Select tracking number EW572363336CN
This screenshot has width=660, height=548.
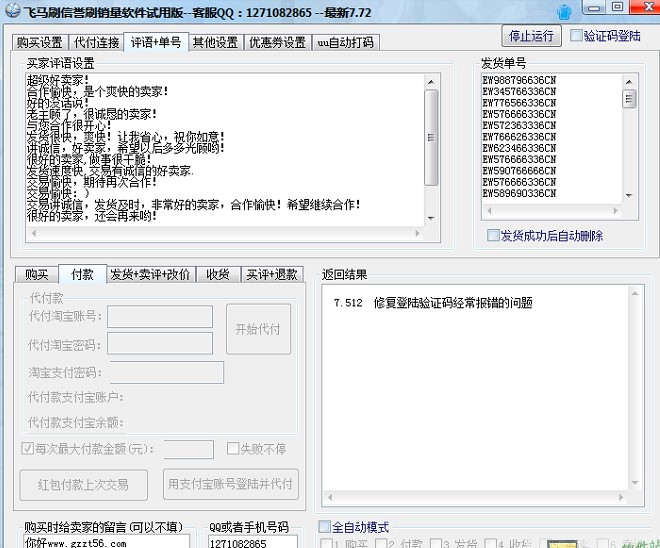coord(519,125)
